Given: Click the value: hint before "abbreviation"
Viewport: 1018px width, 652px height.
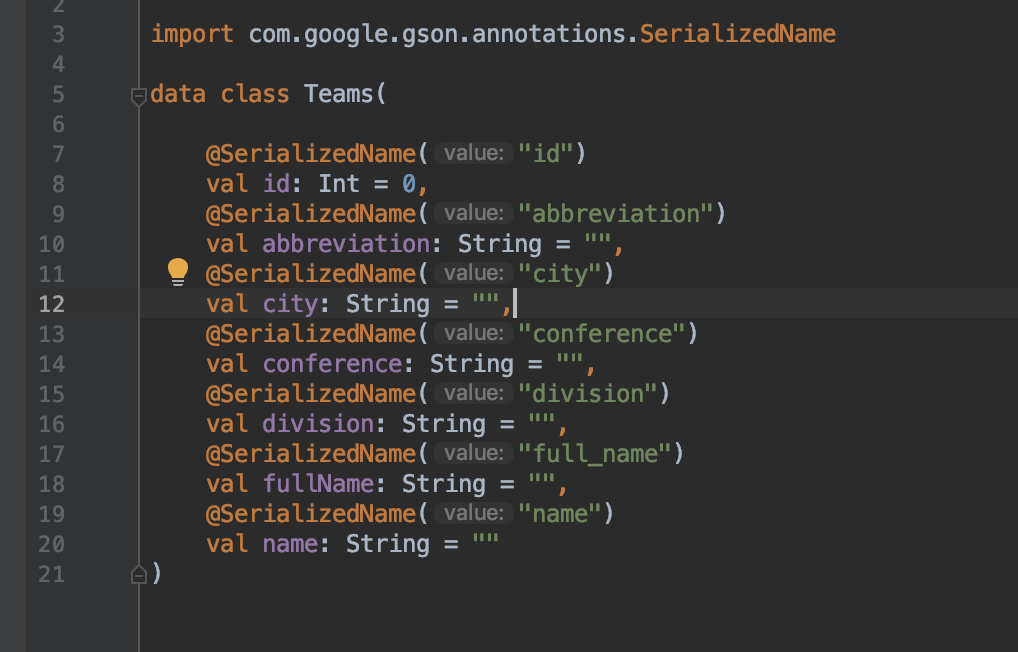Looking at the screenshot, I should 474,213.
